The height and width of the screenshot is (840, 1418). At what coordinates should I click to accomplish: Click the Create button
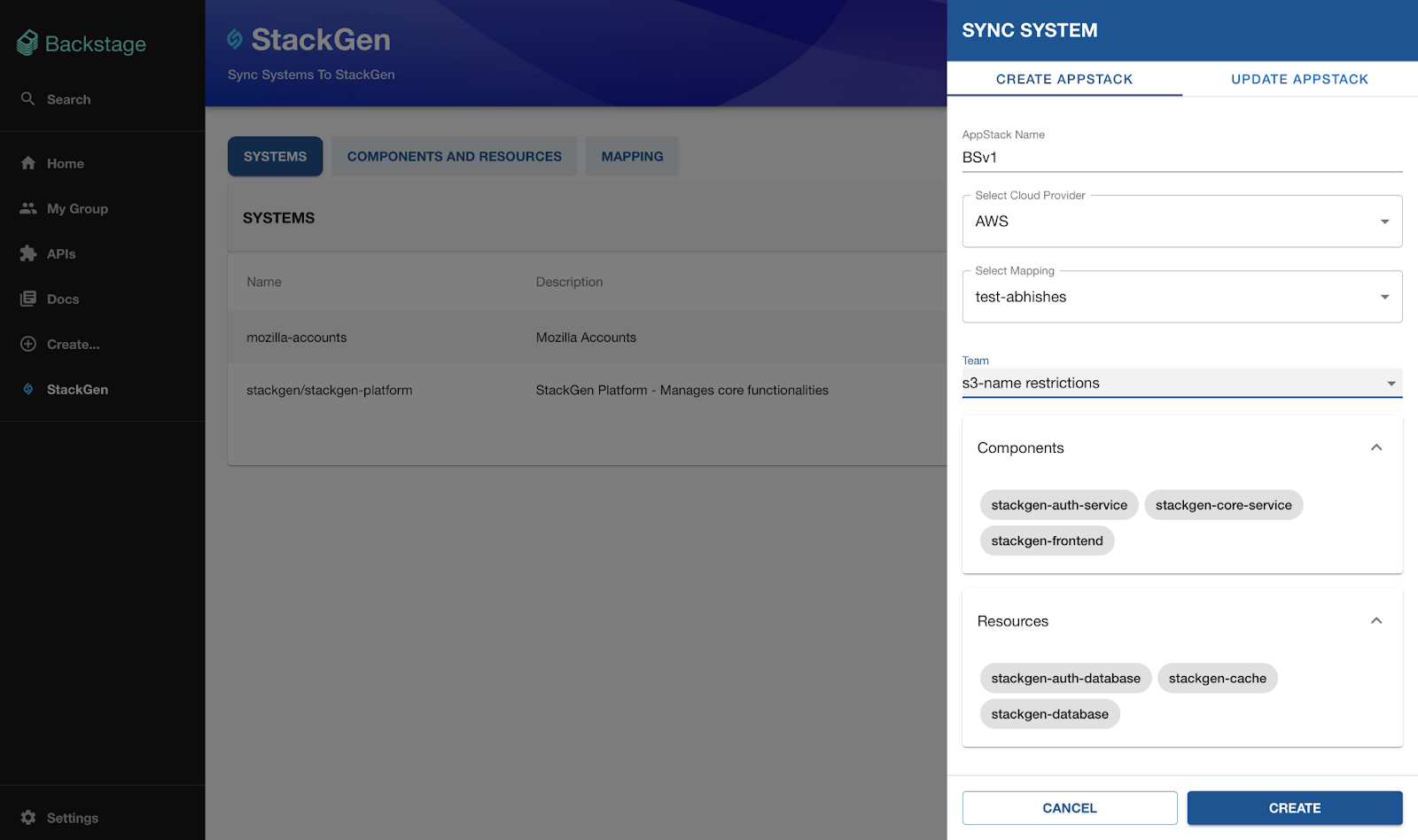pyautogui.click(x=1295, y=808)
